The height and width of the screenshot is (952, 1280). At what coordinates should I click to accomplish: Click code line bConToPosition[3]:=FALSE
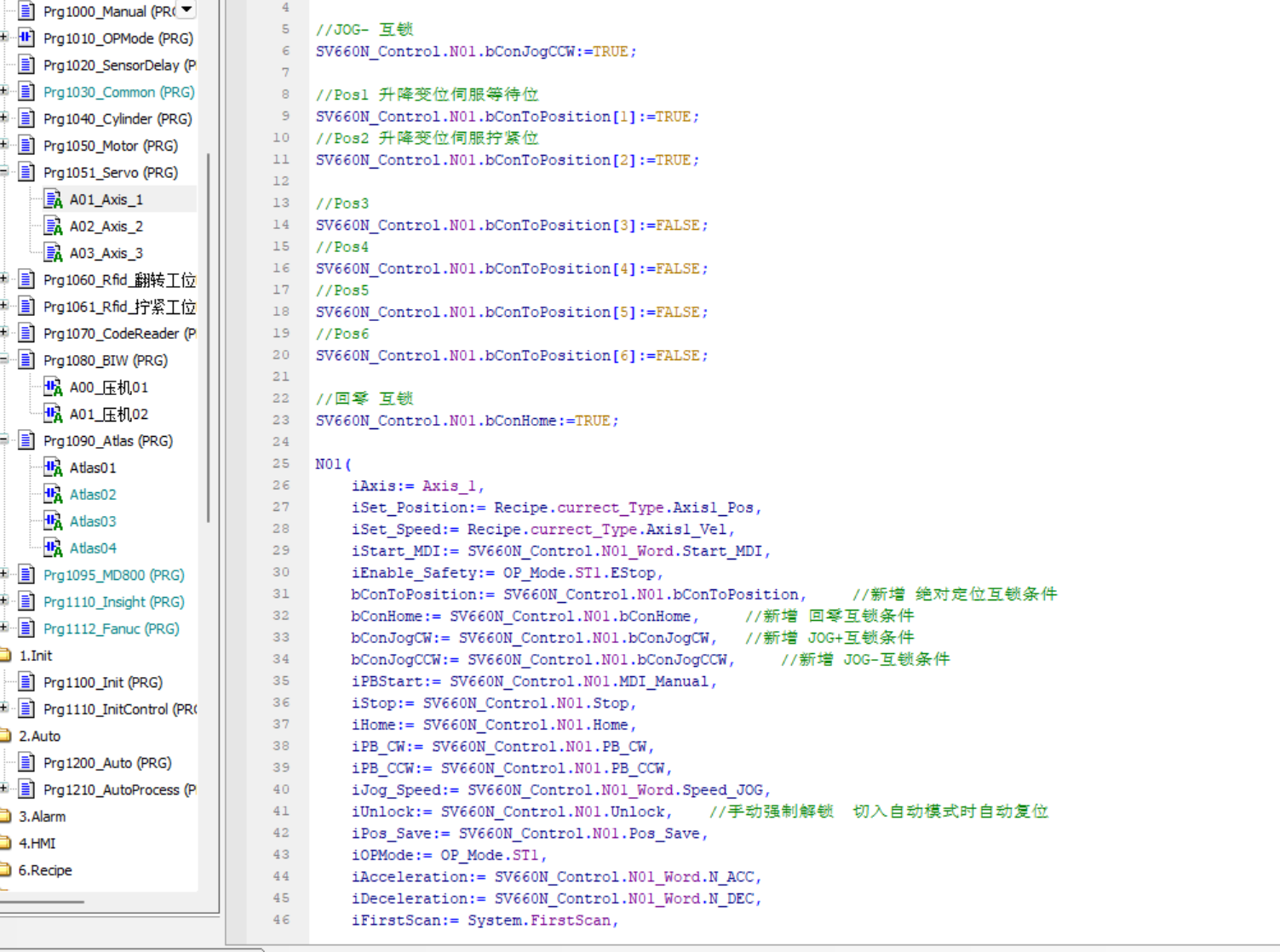pos(511,225)
